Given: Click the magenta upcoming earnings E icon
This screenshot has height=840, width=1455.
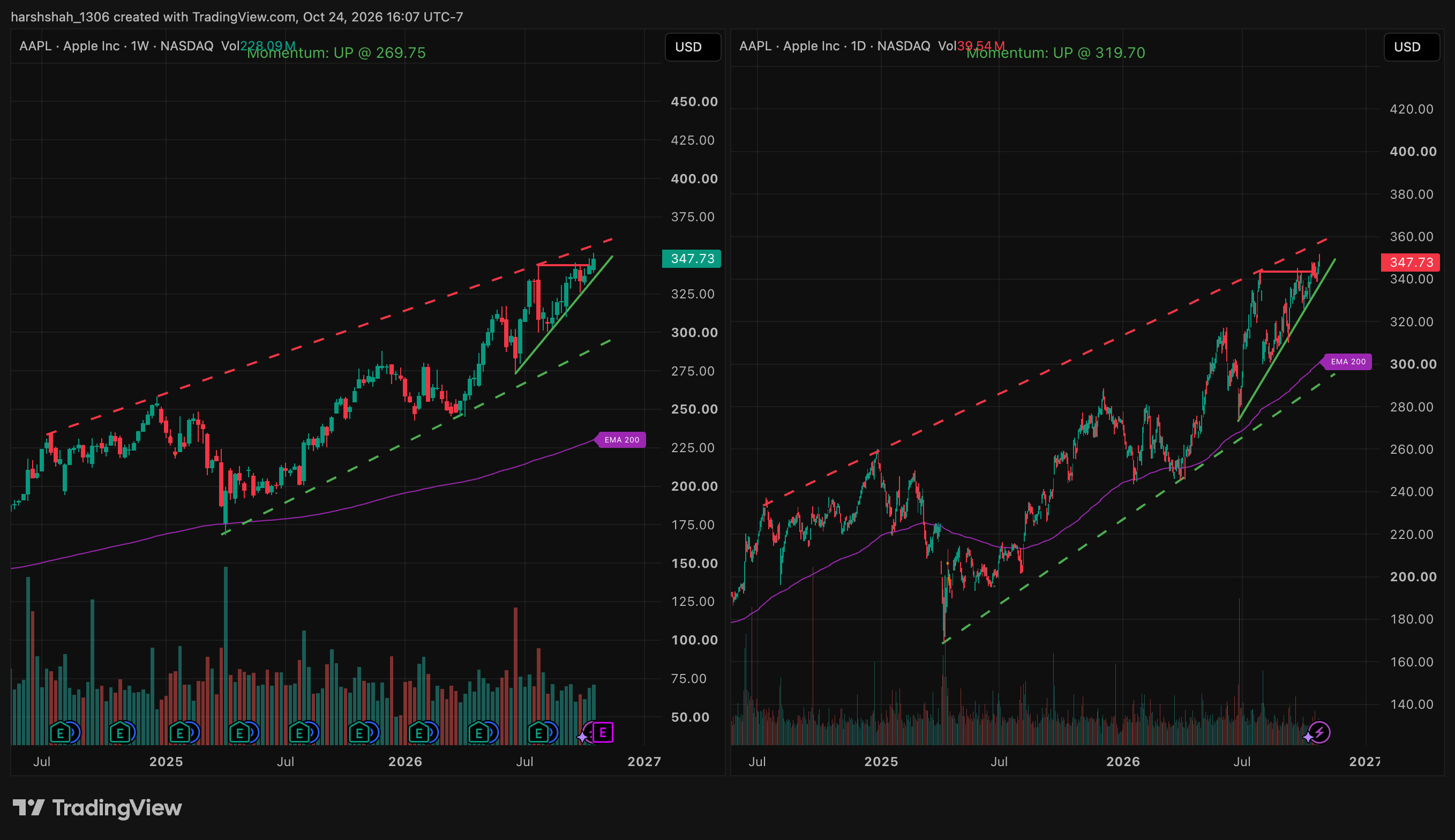Looking at the screenshot, I should coord(603,733).
